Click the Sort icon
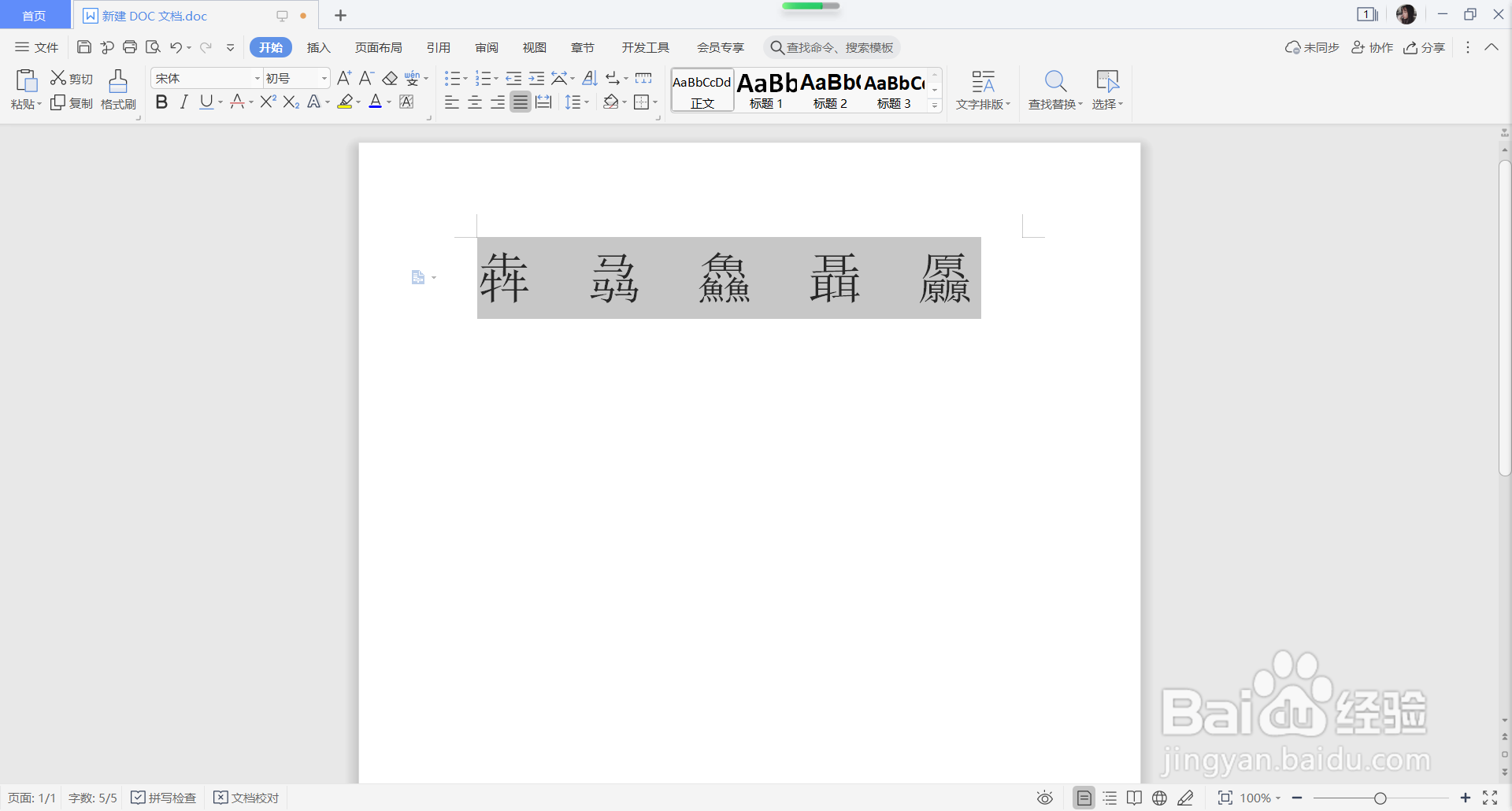1512x811 pixels. [x=590, y=78]
